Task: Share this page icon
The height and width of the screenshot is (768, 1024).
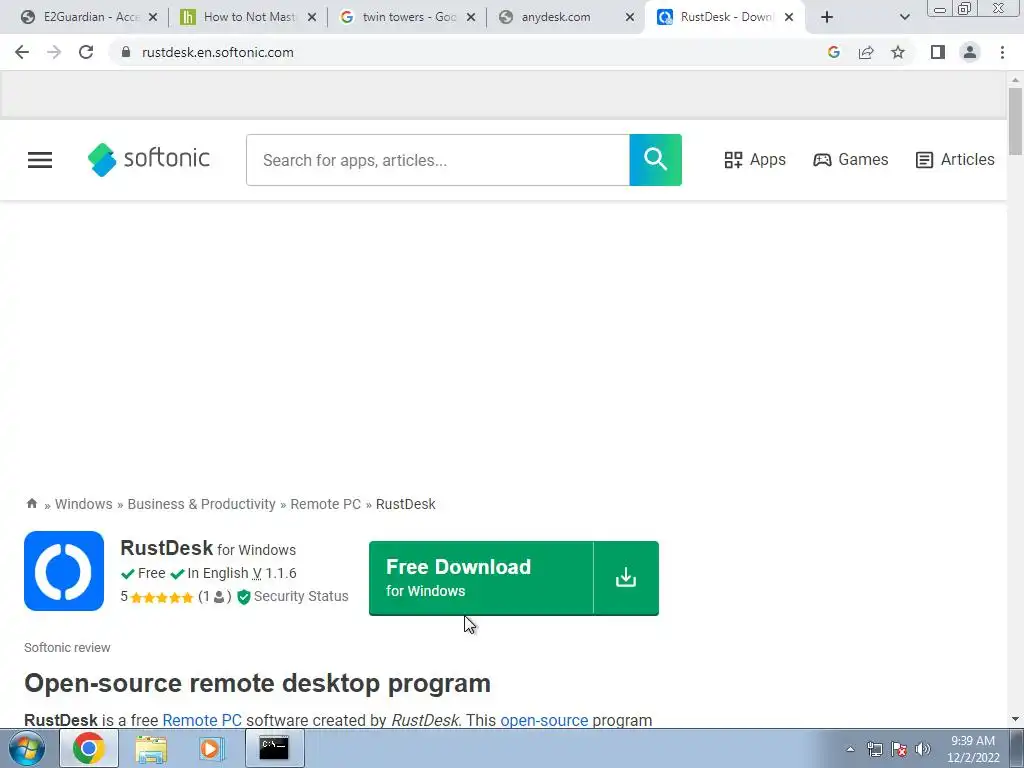Action: click(866, 52)
